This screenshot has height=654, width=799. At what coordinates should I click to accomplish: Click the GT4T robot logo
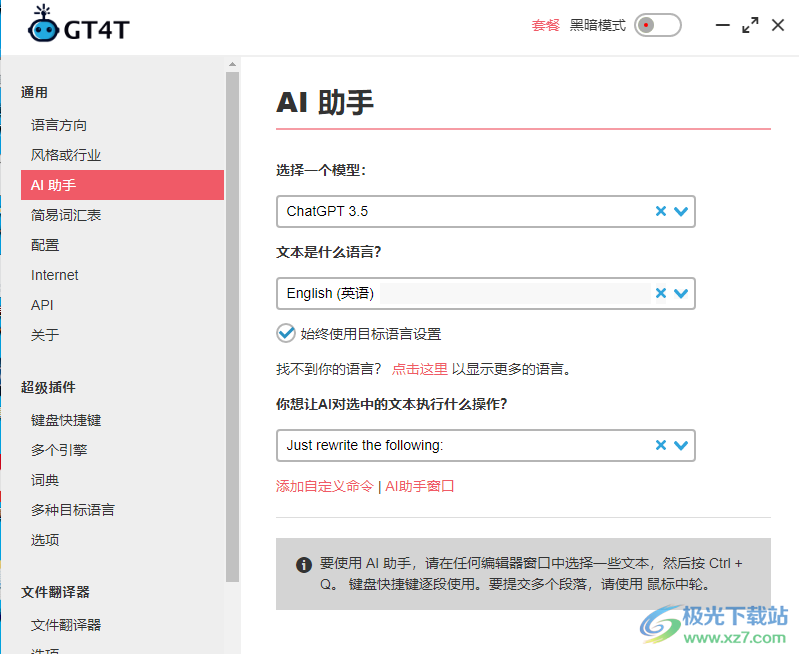click(x=44, y=24)
